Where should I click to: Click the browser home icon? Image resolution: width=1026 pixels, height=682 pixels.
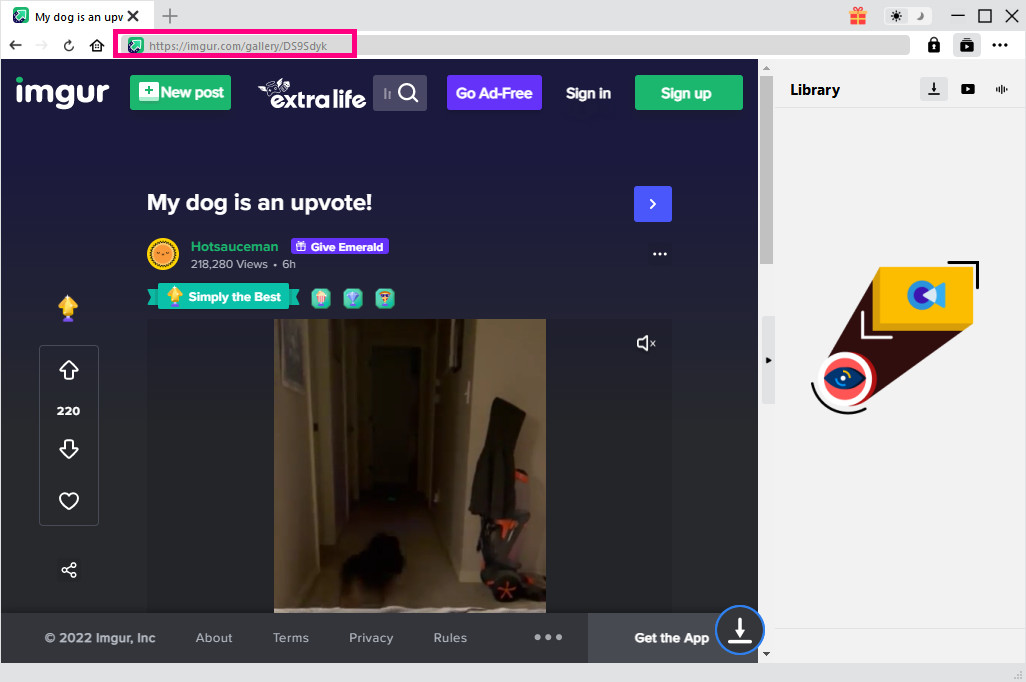[97, 45]
